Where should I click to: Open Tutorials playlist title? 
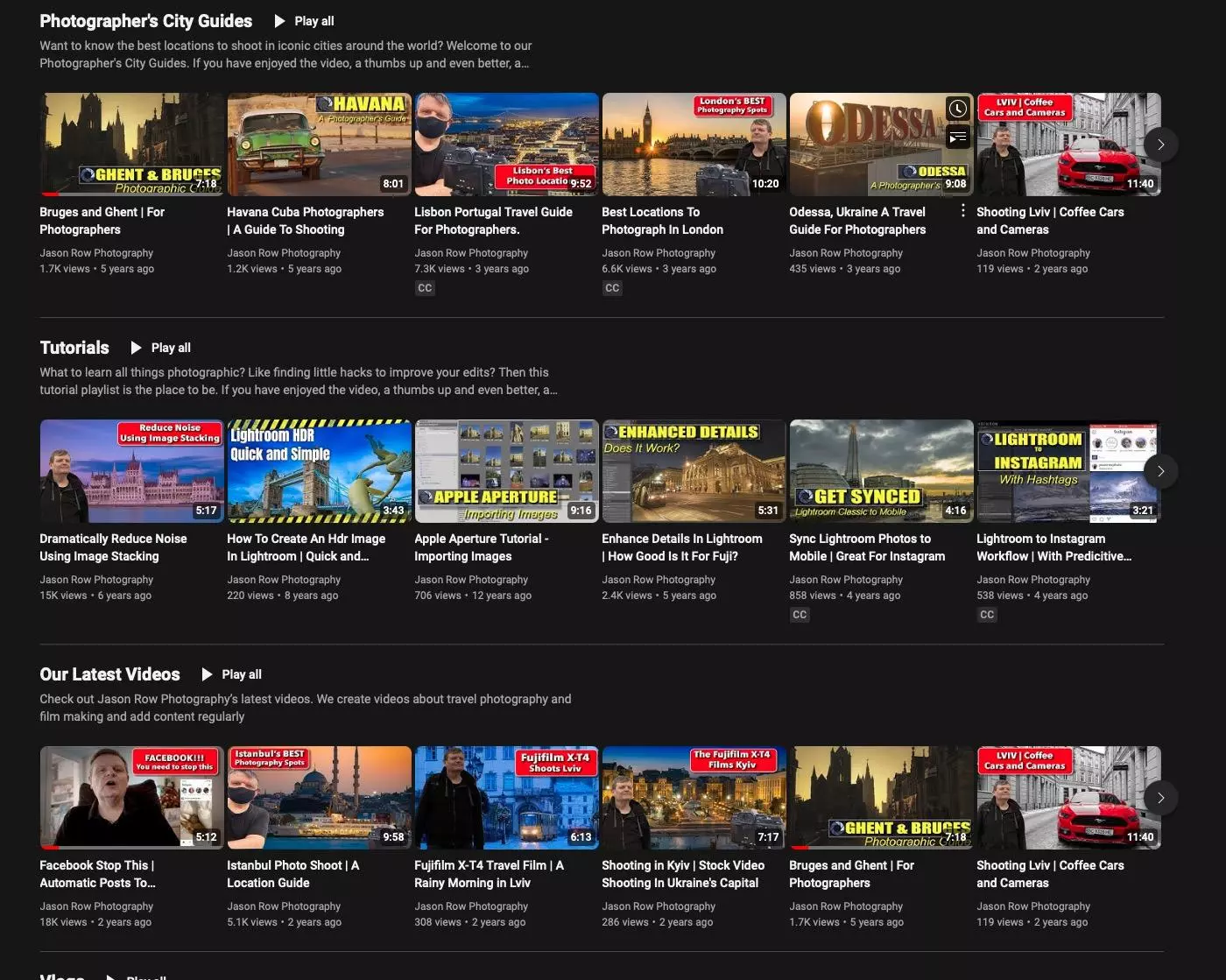point(74,348)
